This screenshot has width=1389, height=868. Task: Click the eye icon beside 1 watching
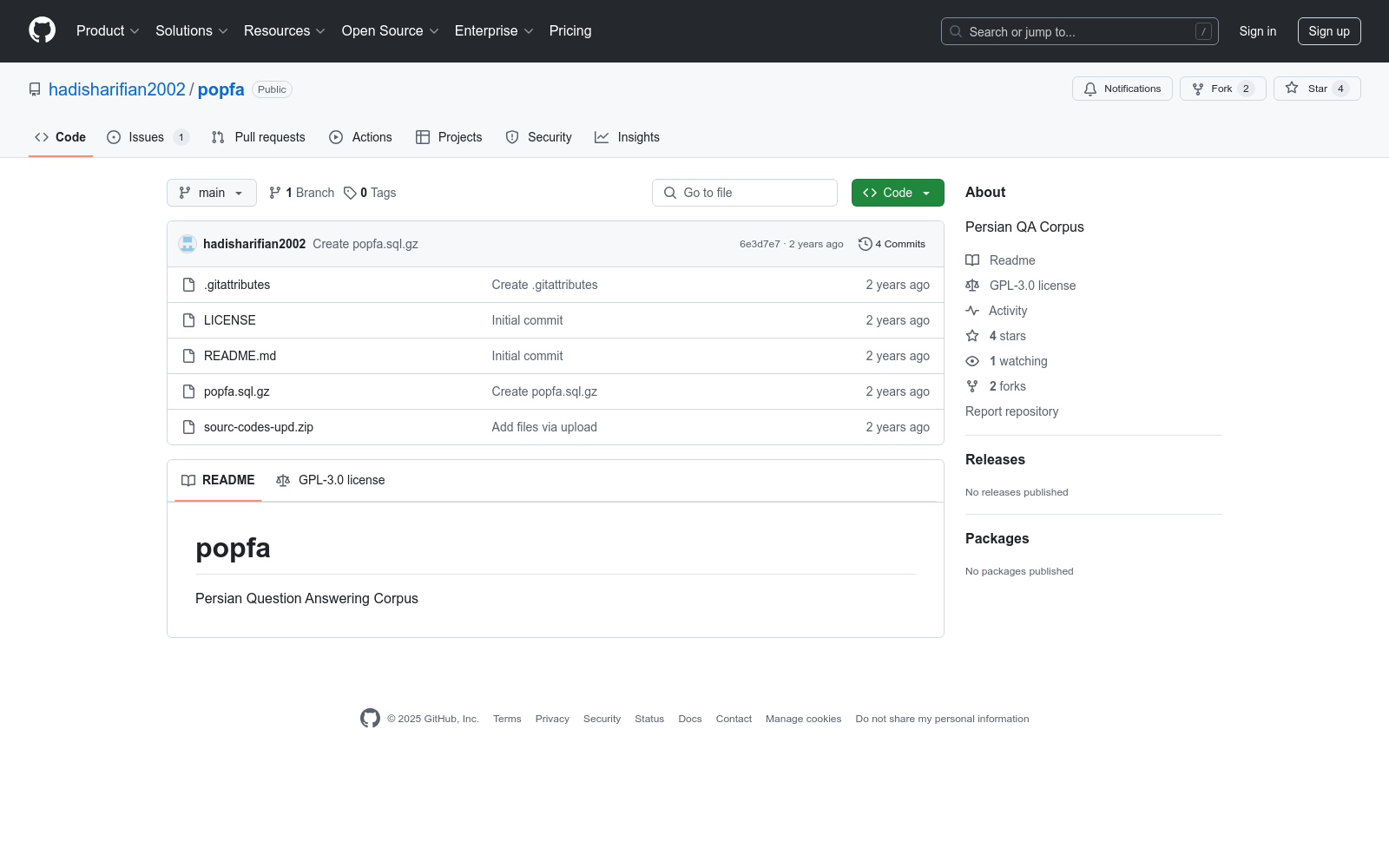click(972, 361)
